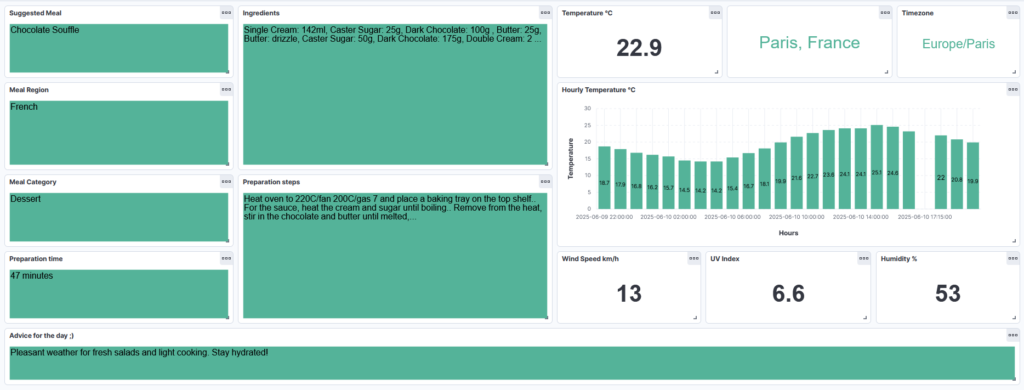Click the 25.1 temperature bar in chart
Viewport: 1024px width, 390px height.
point(877,167)
